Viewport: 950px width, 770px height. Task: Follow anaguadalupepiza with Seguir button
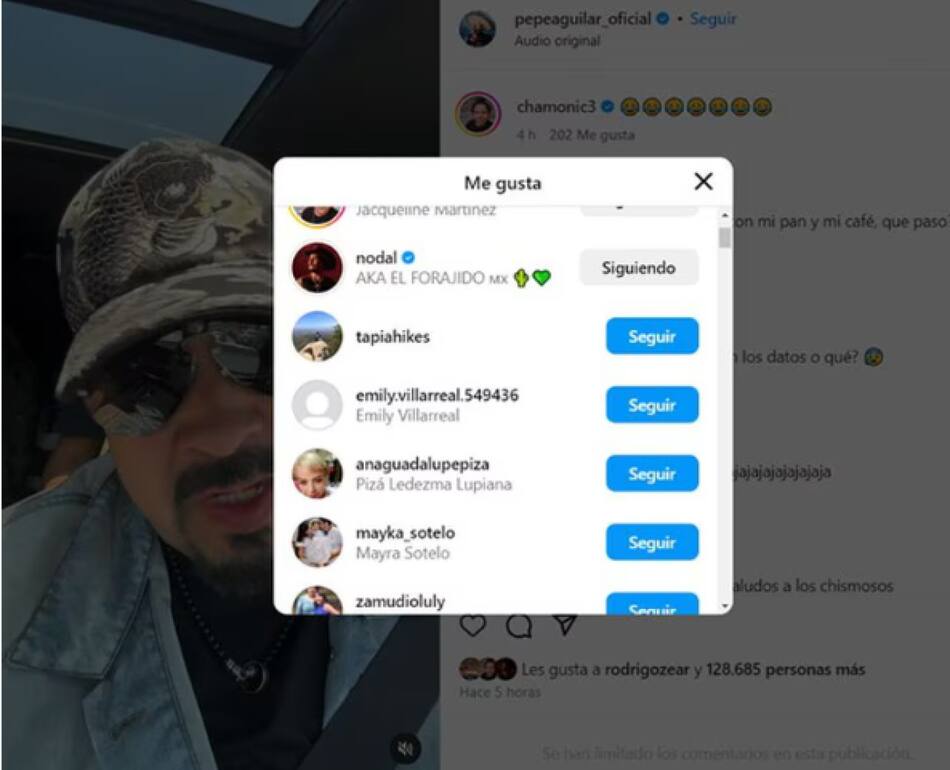pos(652,474)
